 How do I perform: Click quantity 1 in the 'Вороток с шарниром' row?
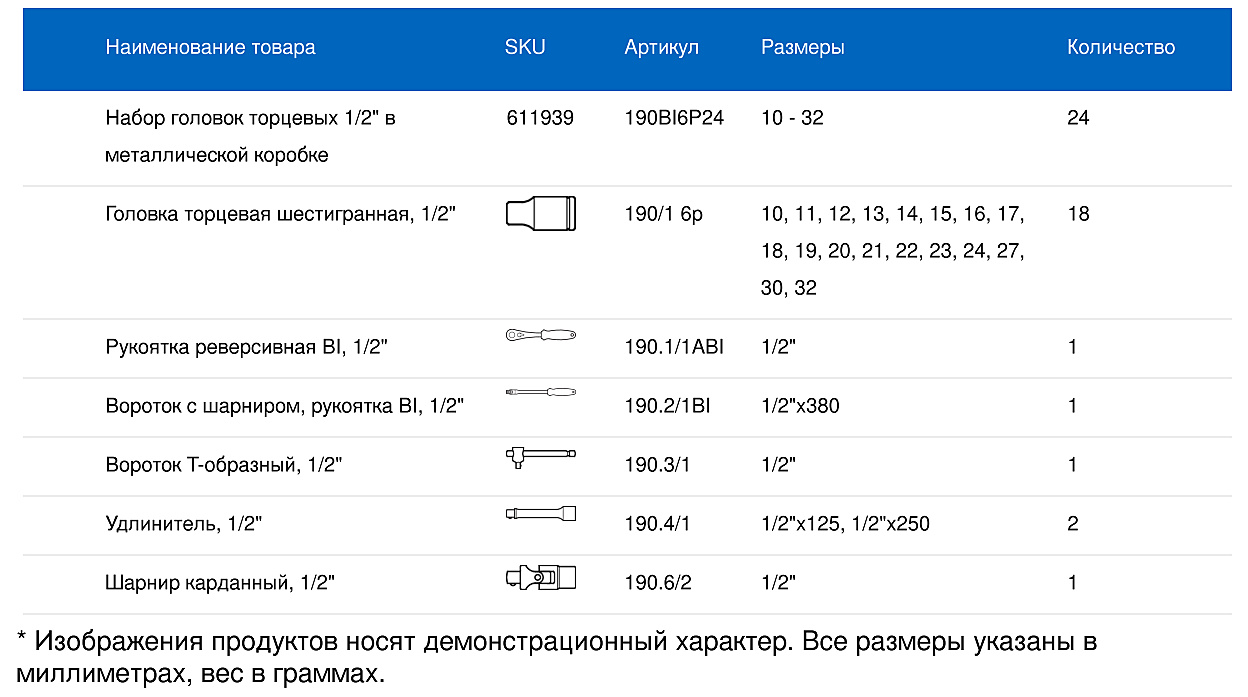pos(1072,407)
